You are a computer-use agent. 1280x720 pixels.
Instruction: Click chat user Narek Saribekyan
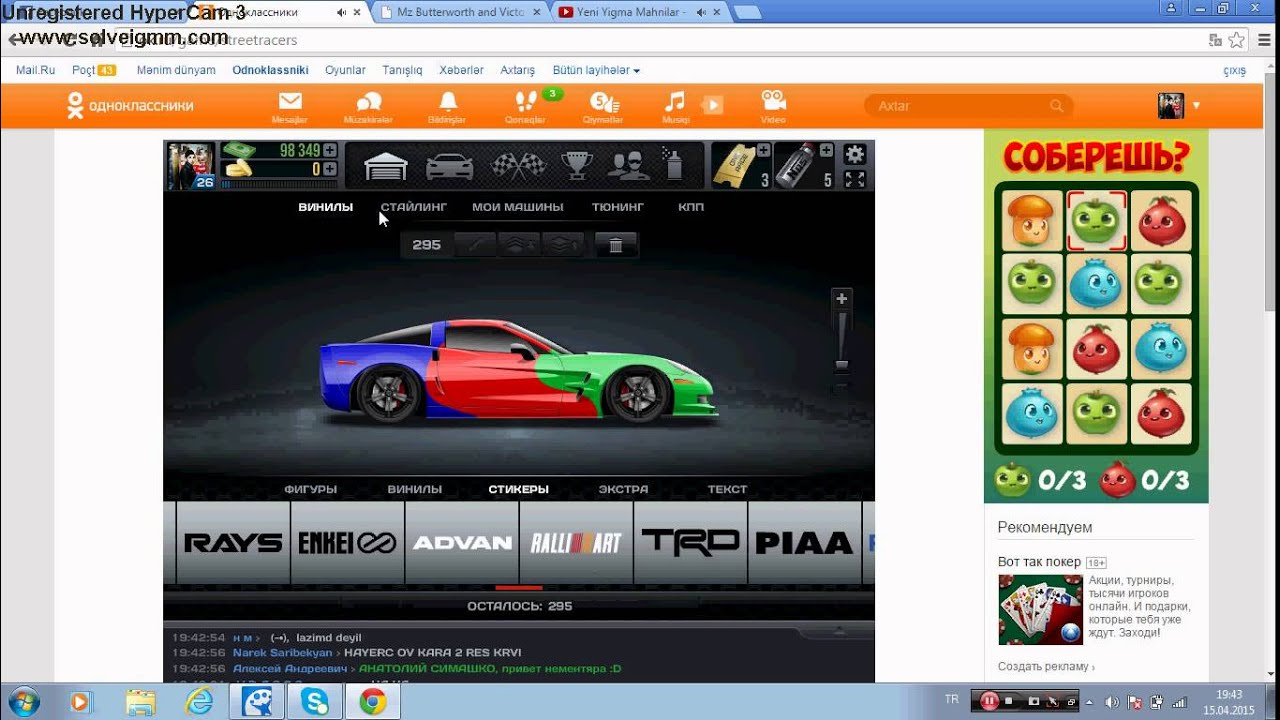[x=282, y=653]
